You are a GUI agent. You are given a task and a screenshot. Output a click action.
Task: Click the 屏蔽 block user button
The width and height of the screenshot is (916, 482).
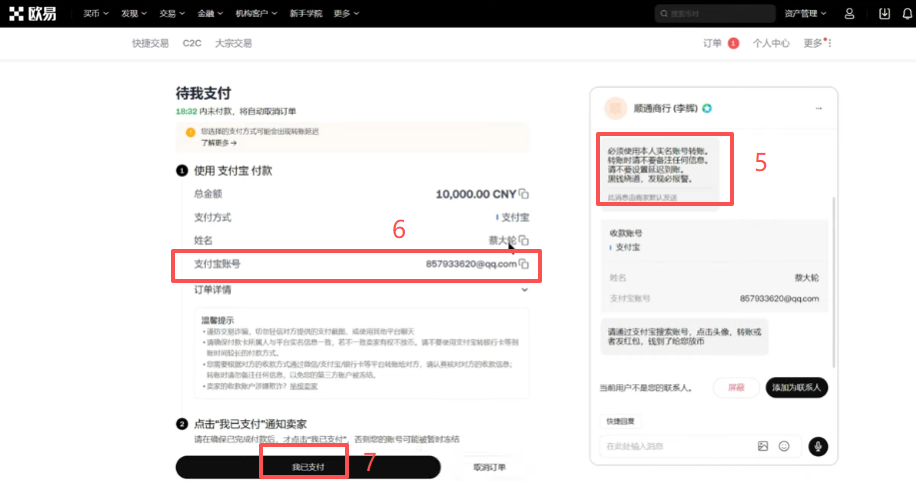[736, 387]
